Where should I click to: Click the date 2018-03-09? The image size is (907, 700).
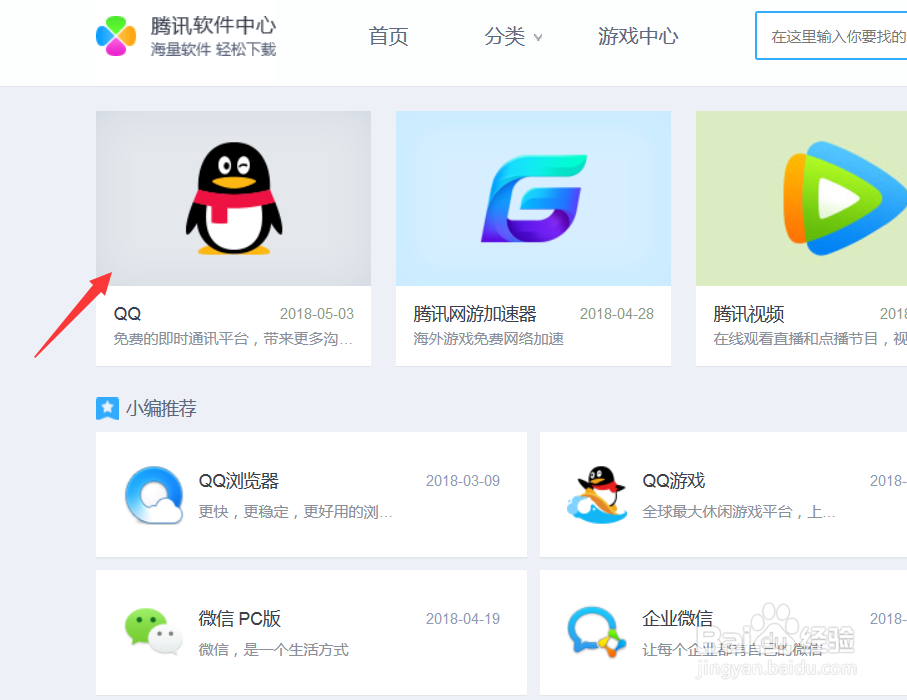click(x=463, y=481)
